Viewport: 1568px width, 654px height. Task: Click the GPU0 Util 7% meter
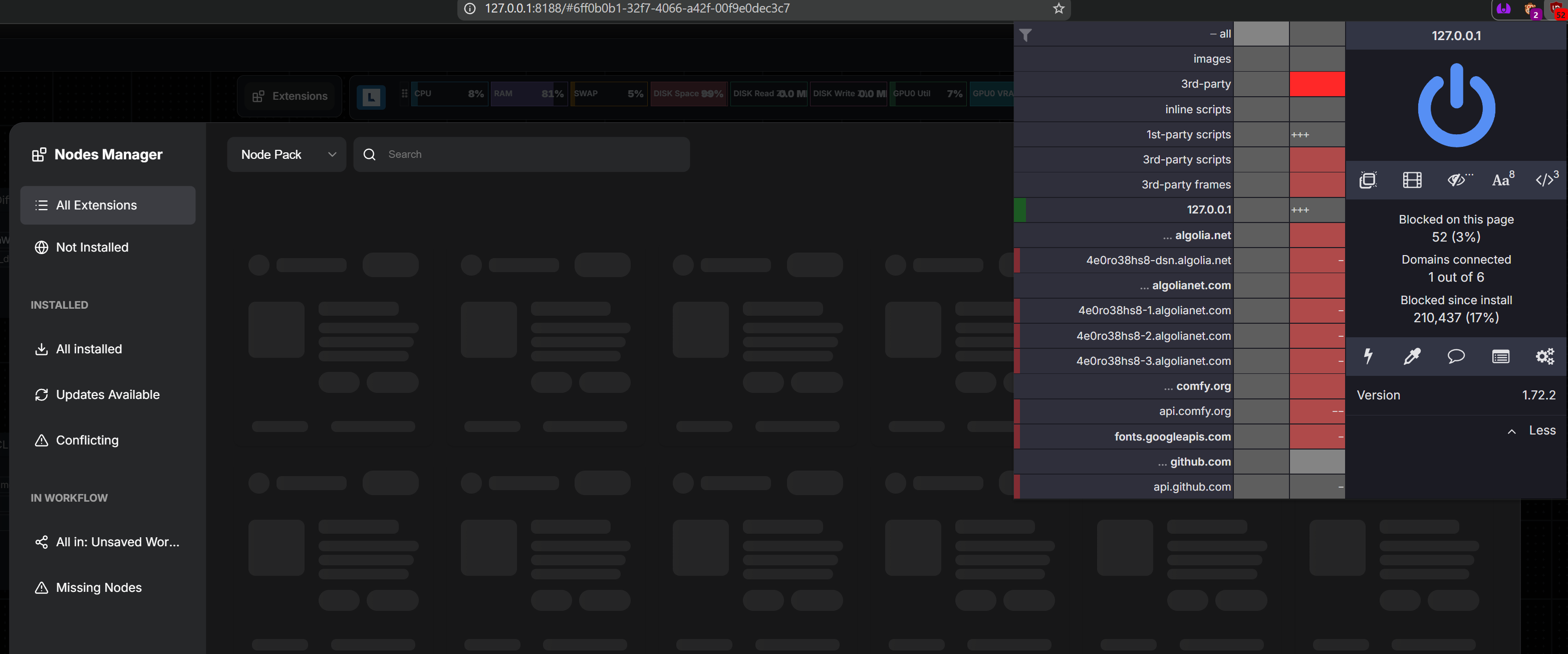(x=928, y=94)
